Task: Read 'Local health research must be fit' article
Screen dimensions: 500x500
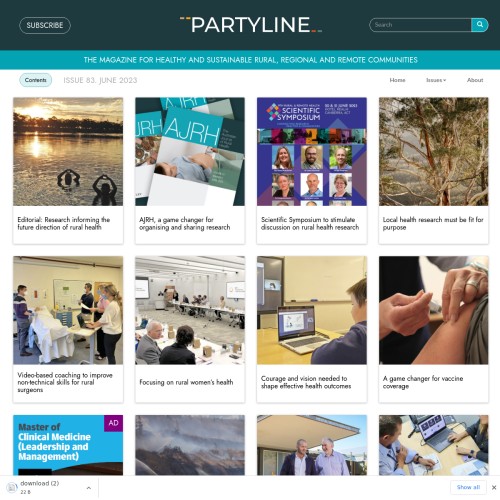Action: pos(433,224)
